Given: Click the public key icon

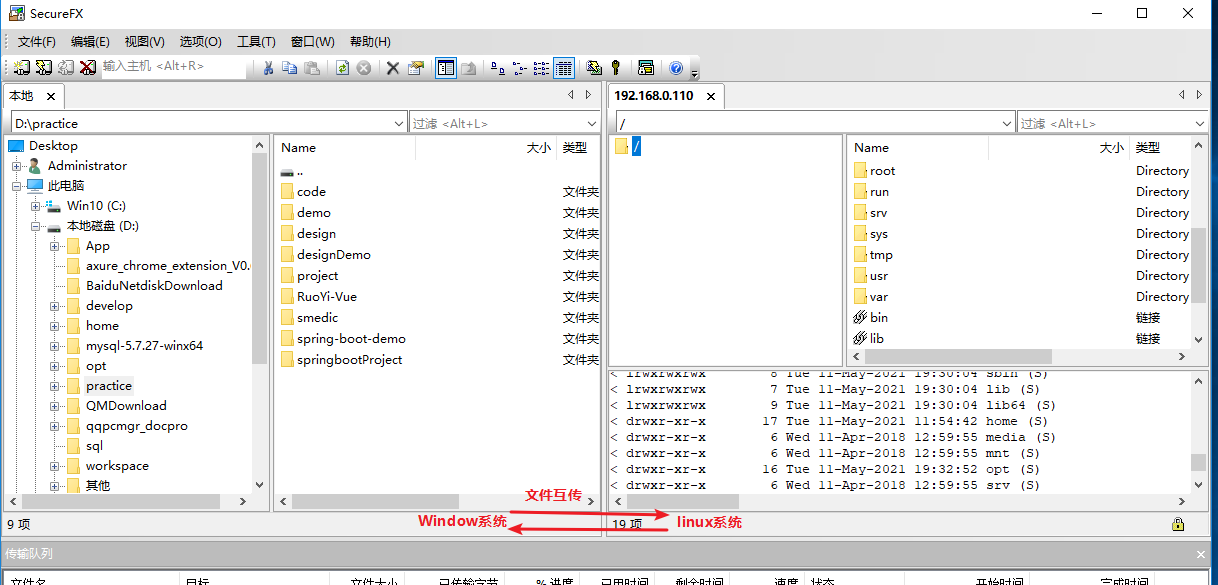Looking at the screenshot, I should (616, 68).
